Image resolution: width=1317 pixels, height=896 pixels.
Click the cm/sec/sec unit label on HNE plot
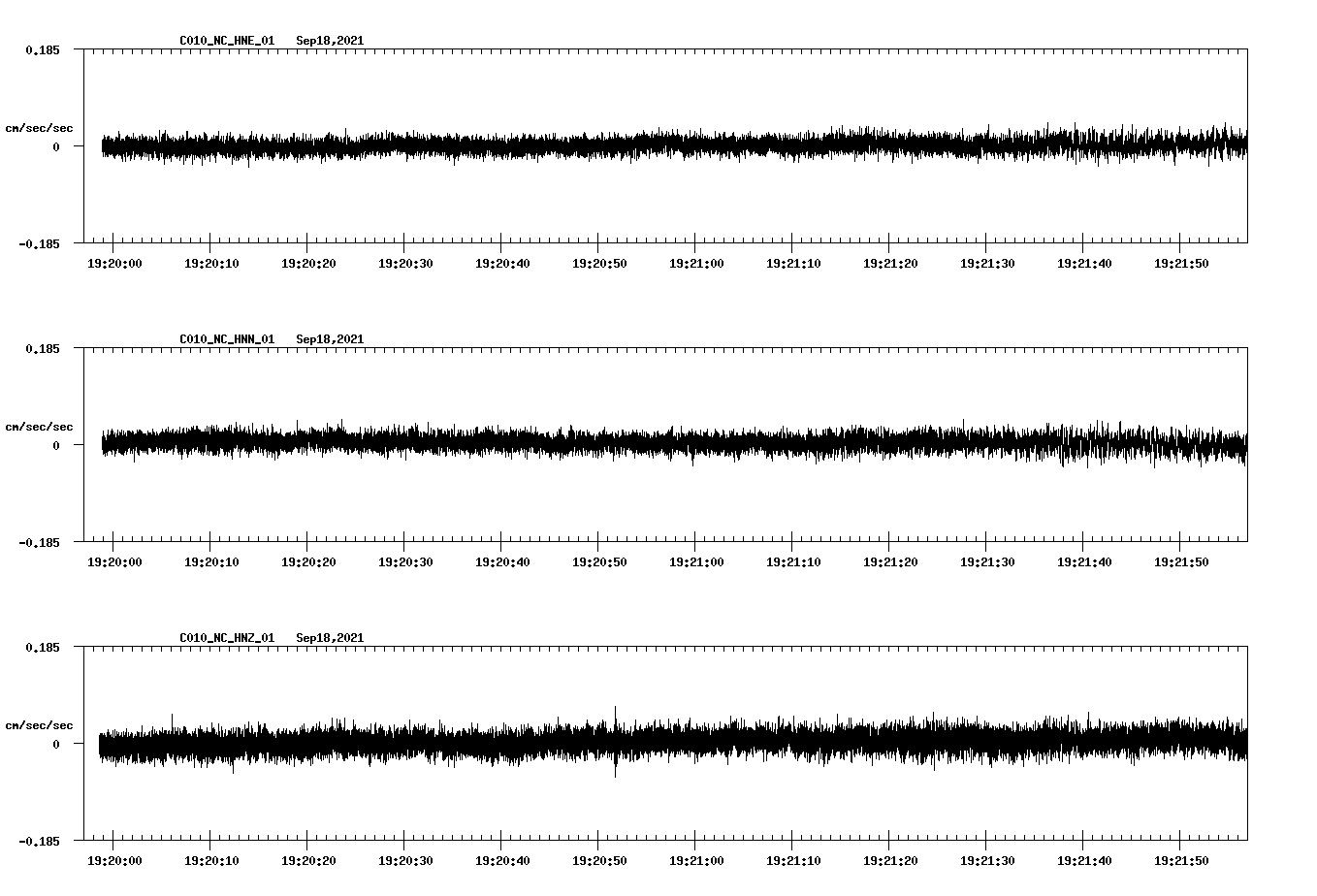tap(39, 128)
